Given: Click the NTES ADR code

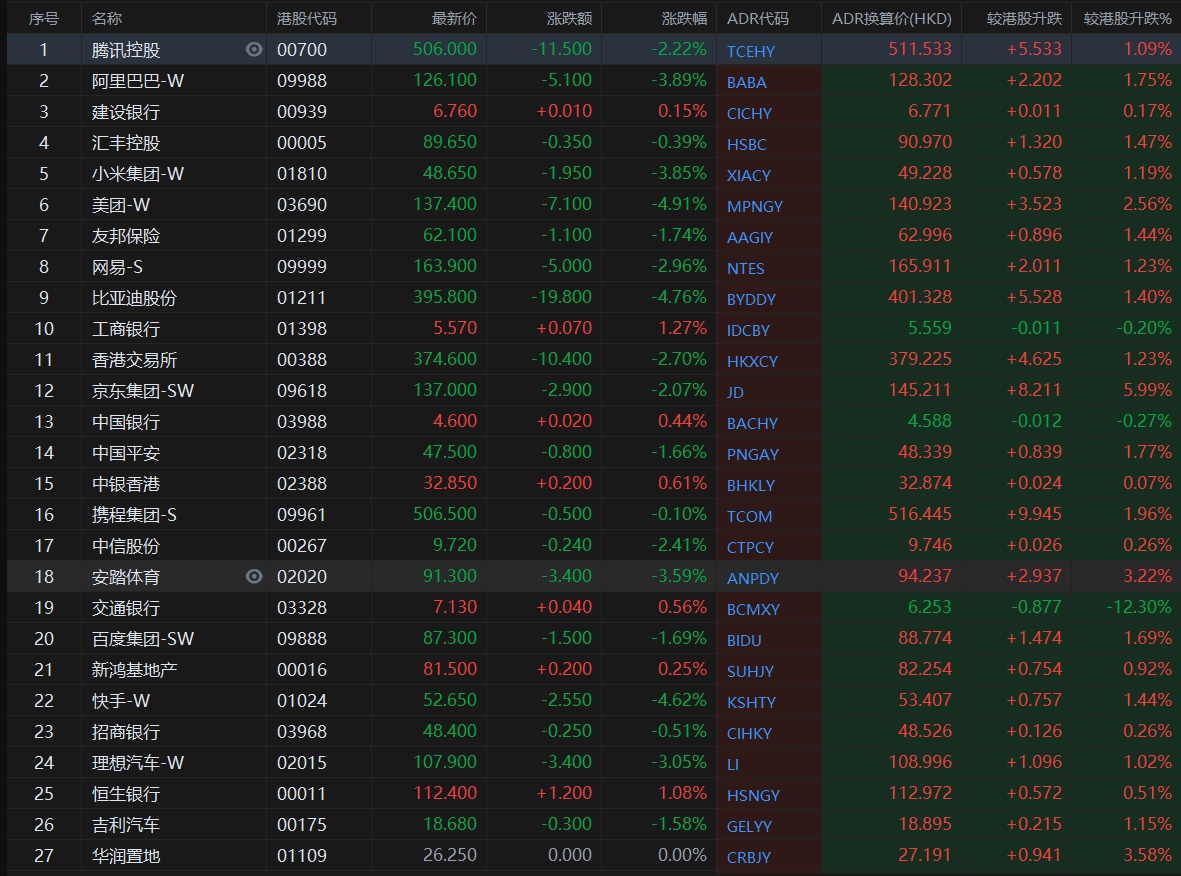Looking at the screenshot, I should pos(745,268).
